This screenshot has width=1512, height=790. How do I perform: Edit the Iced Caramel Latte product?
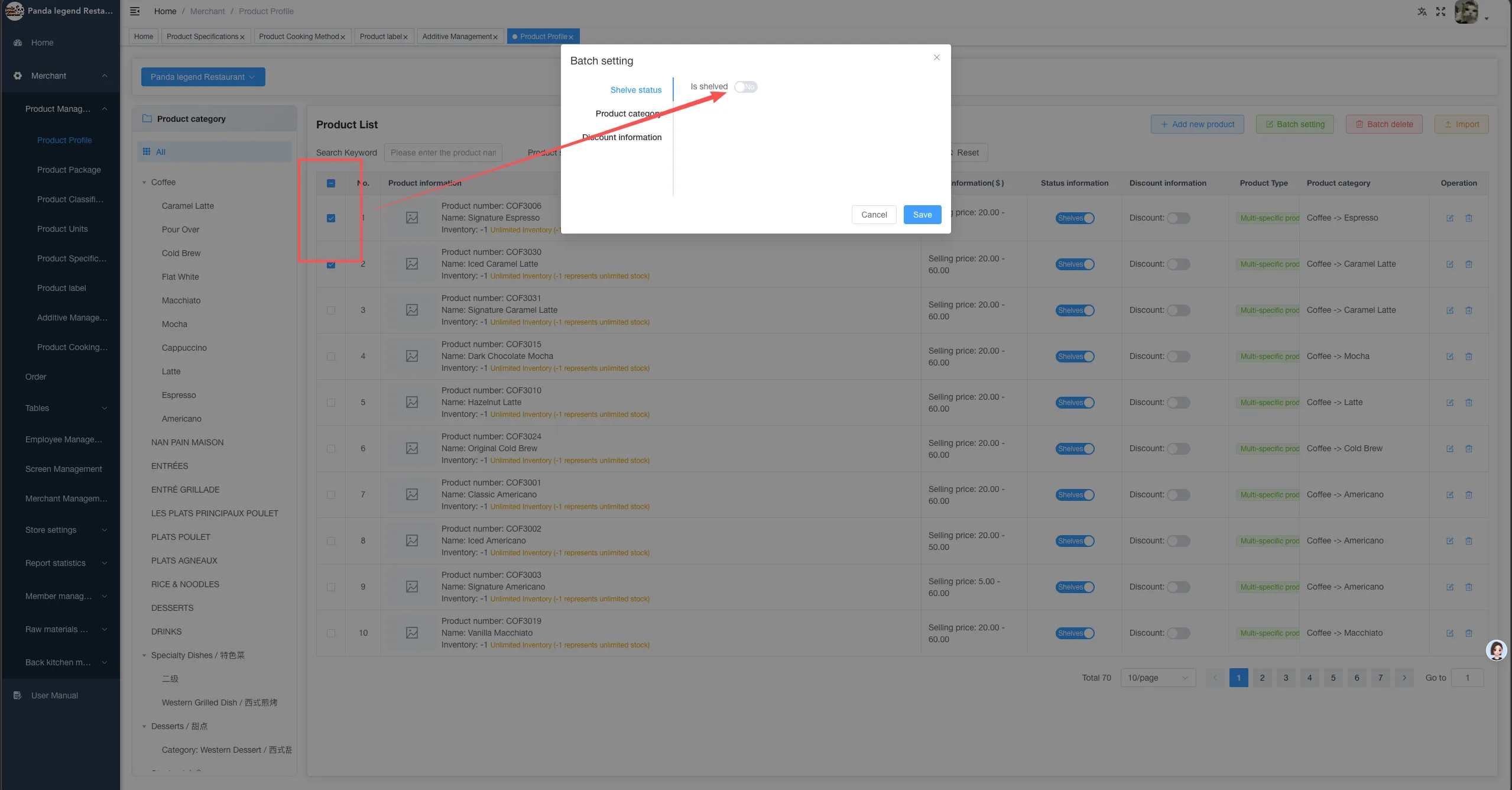click(1450, 264)
